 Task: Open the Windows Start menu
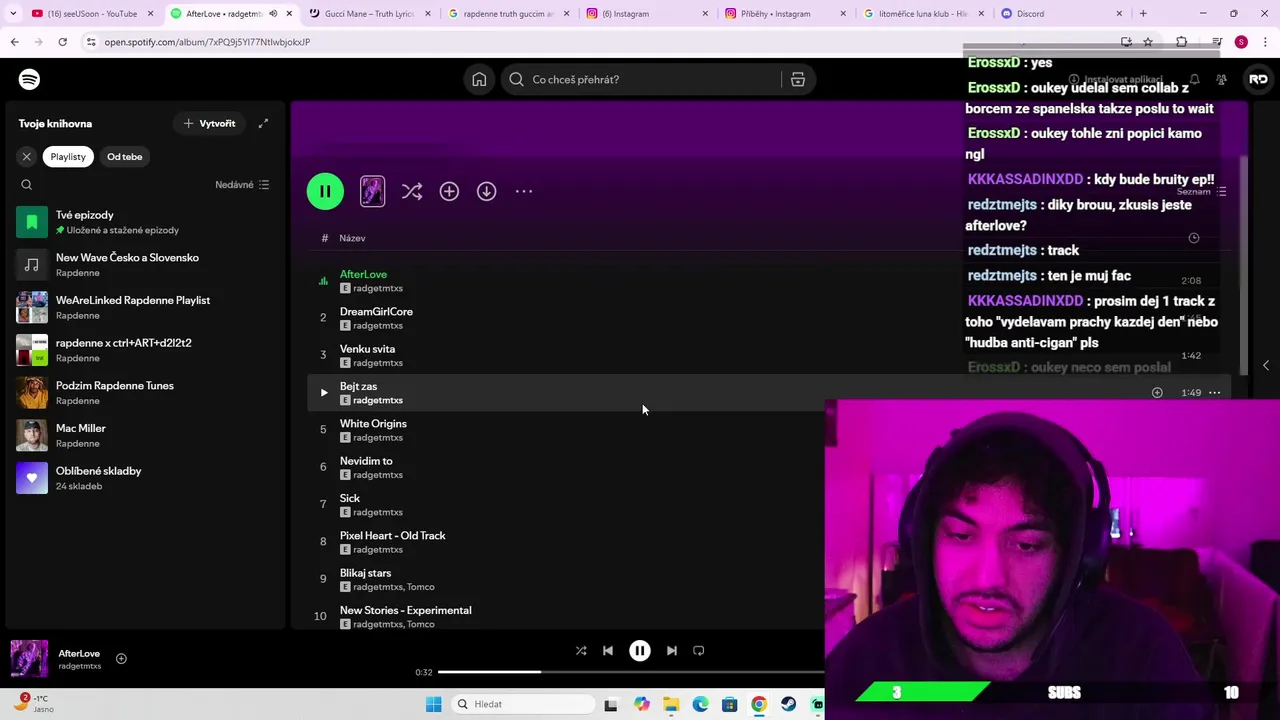(x=433, y=704)
